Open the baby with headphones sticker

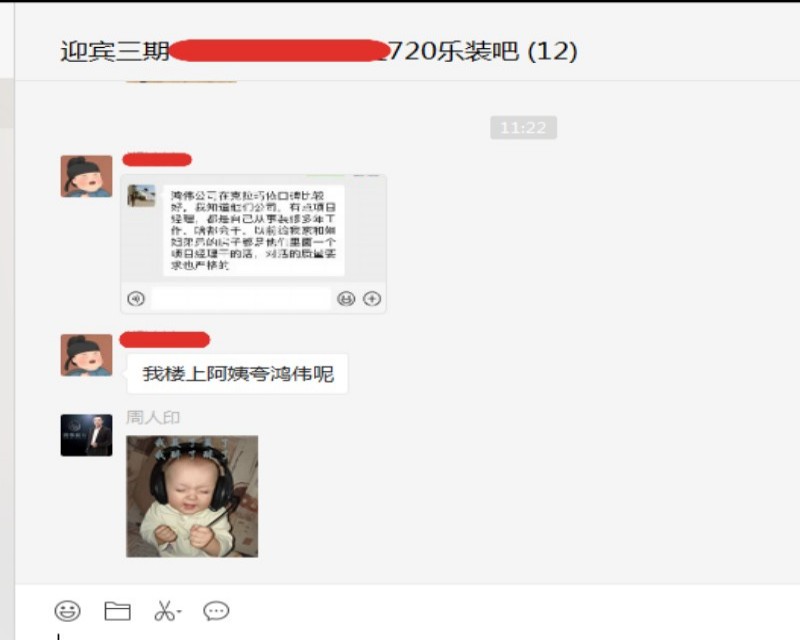tap(192, 496)
